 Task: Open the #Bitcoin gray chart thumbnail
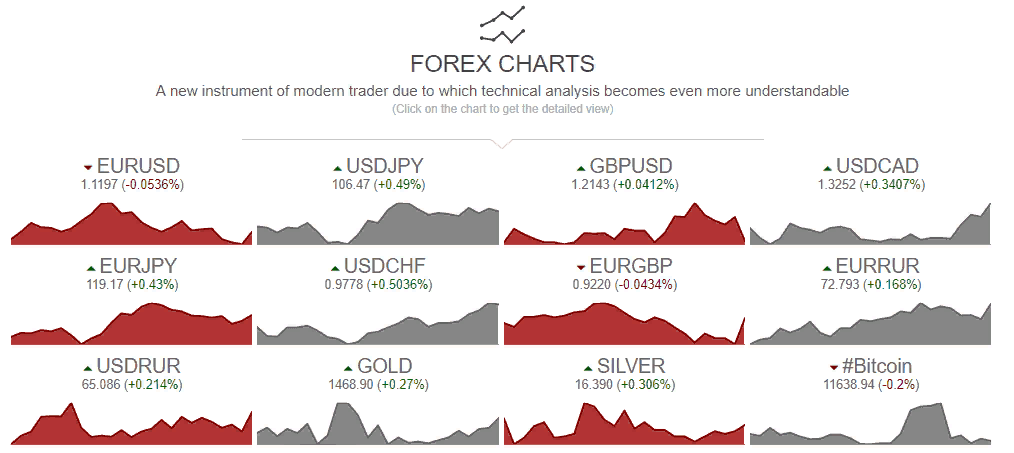870,423
